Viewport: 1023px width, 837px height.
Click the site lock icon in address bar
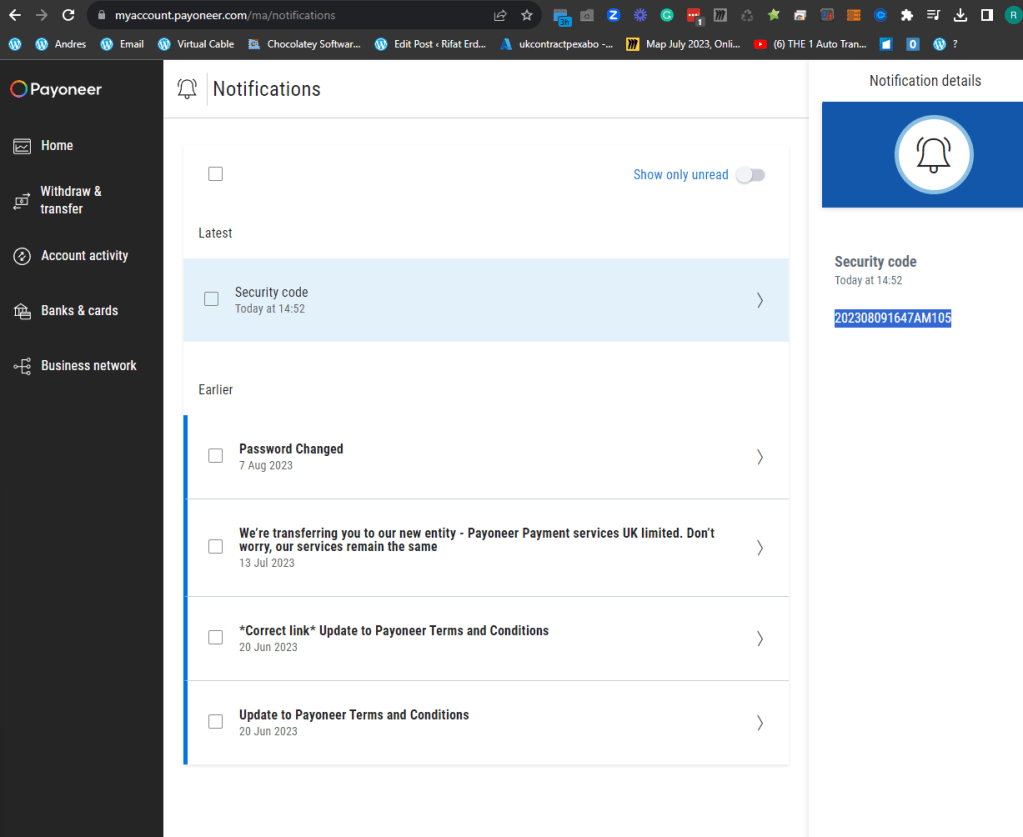[x=101, y=15]
